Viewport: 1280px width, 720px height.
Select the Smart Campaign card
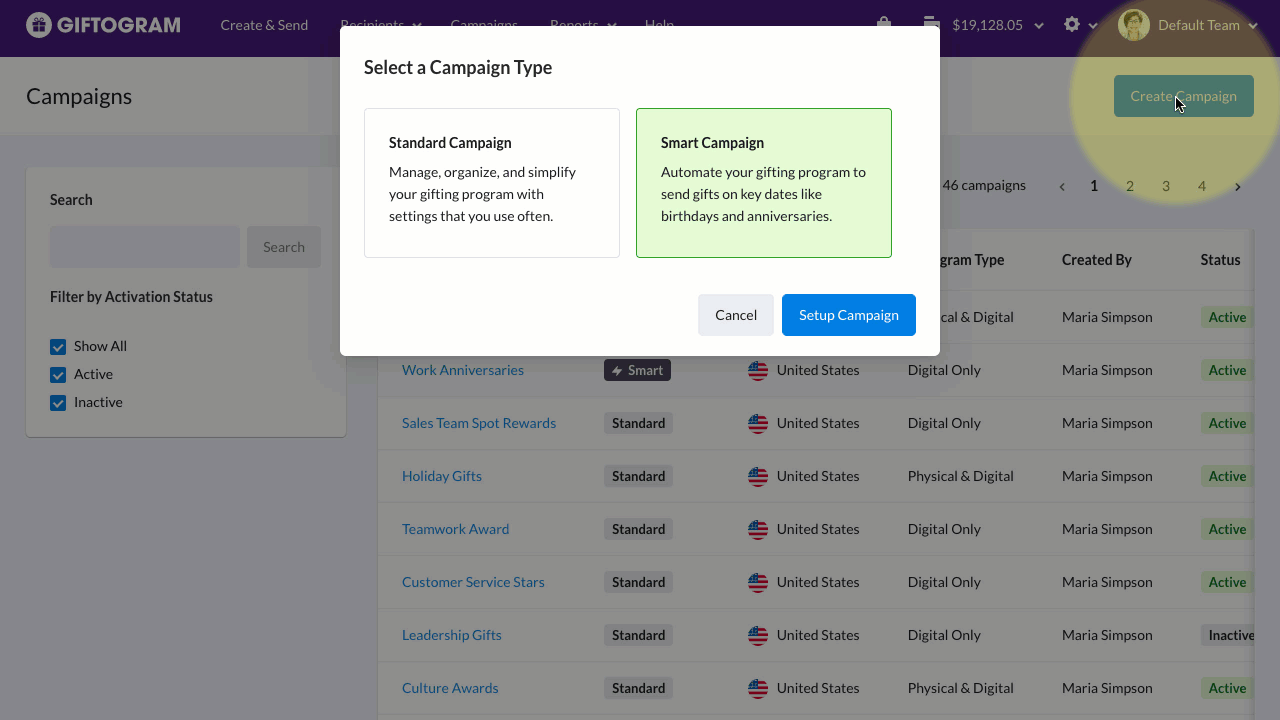tap(764, 183)
